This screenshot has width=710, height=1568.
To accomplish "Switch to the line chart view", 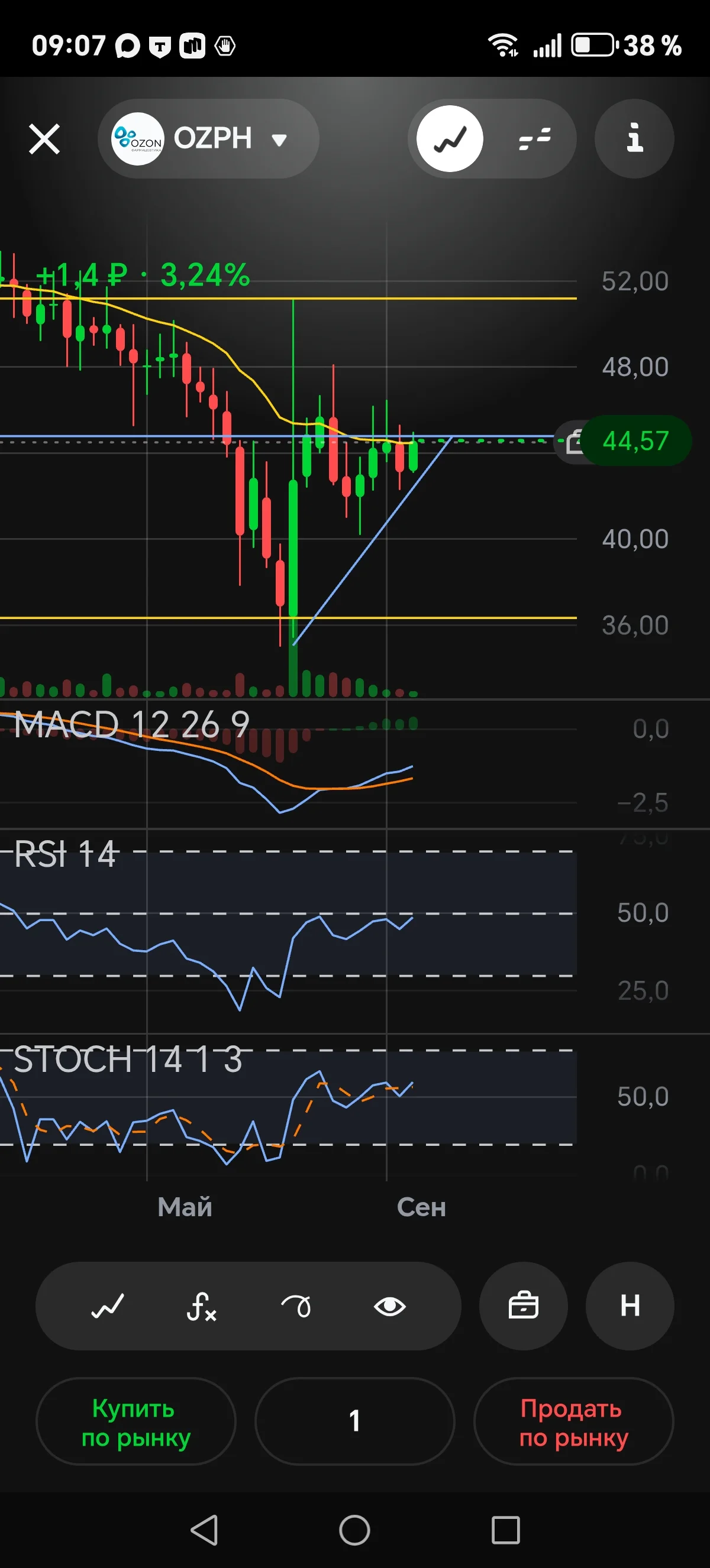I will click(x=450, y=139).
